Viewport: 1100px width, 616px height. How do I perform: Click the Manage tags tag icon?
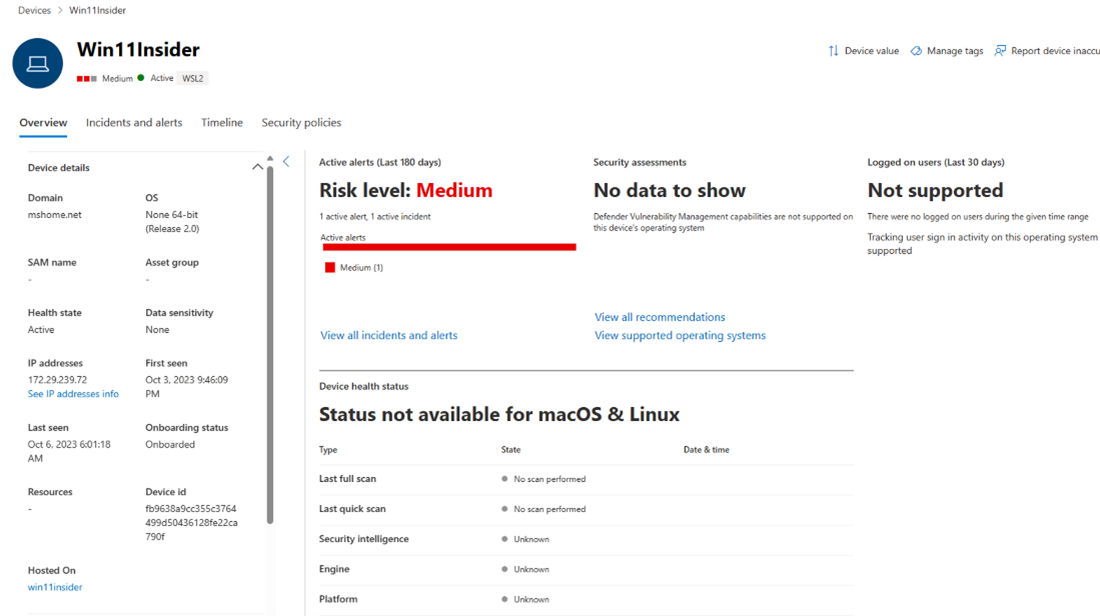click(x=916, y=51)
